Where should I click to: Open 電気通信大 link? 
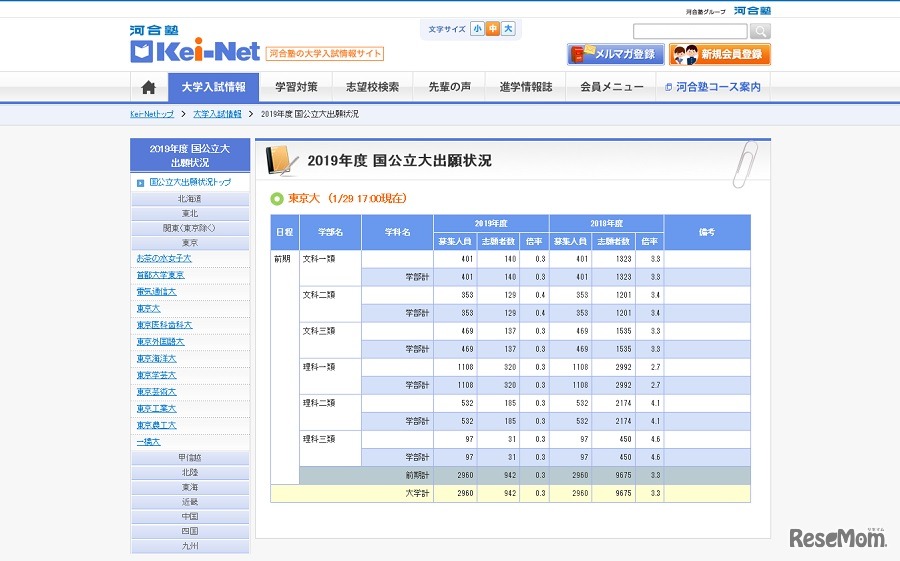pyautogui.click(x=157, y=292)
